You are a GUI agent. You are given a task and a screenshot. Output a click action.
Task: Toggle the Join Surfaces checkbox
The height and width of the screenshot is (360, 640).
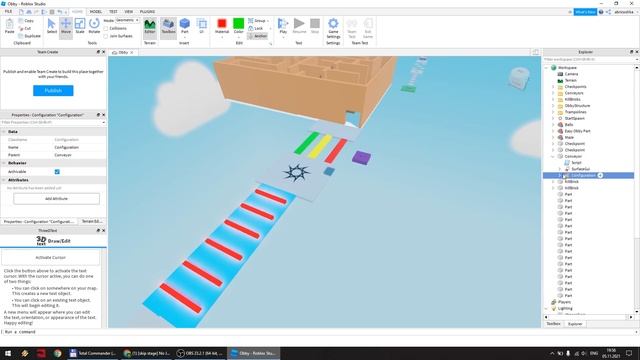pos(106,36)
